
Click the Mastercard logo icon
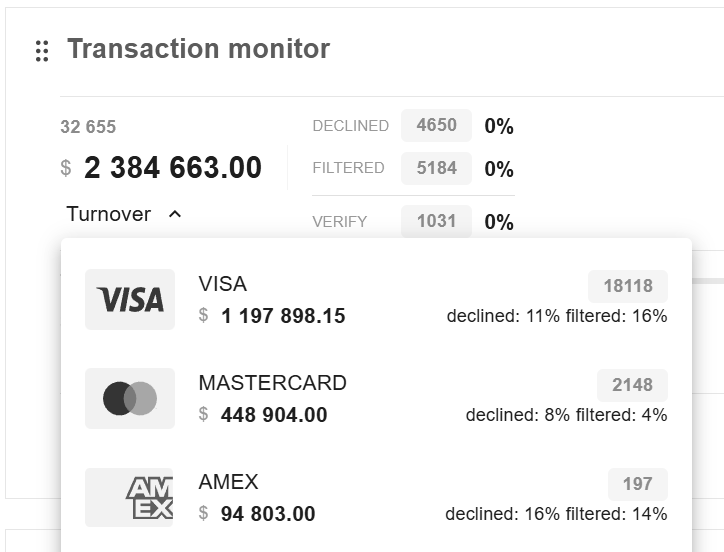pos(130,398)
